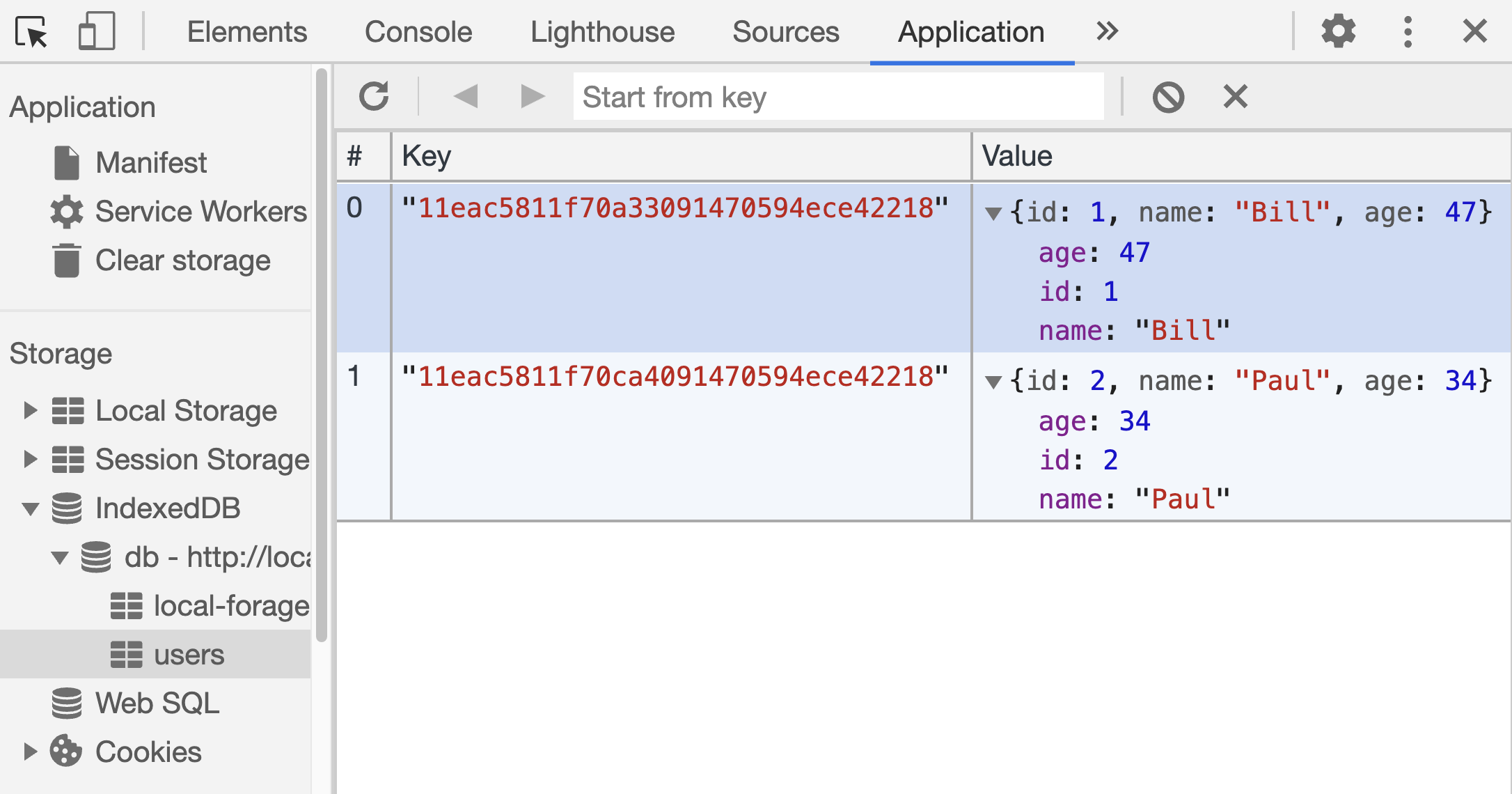Screen dimensions: 1512x794
Task: Open the three-dot customize menu
Action: pyautogui.click(x=1408, y=32)
